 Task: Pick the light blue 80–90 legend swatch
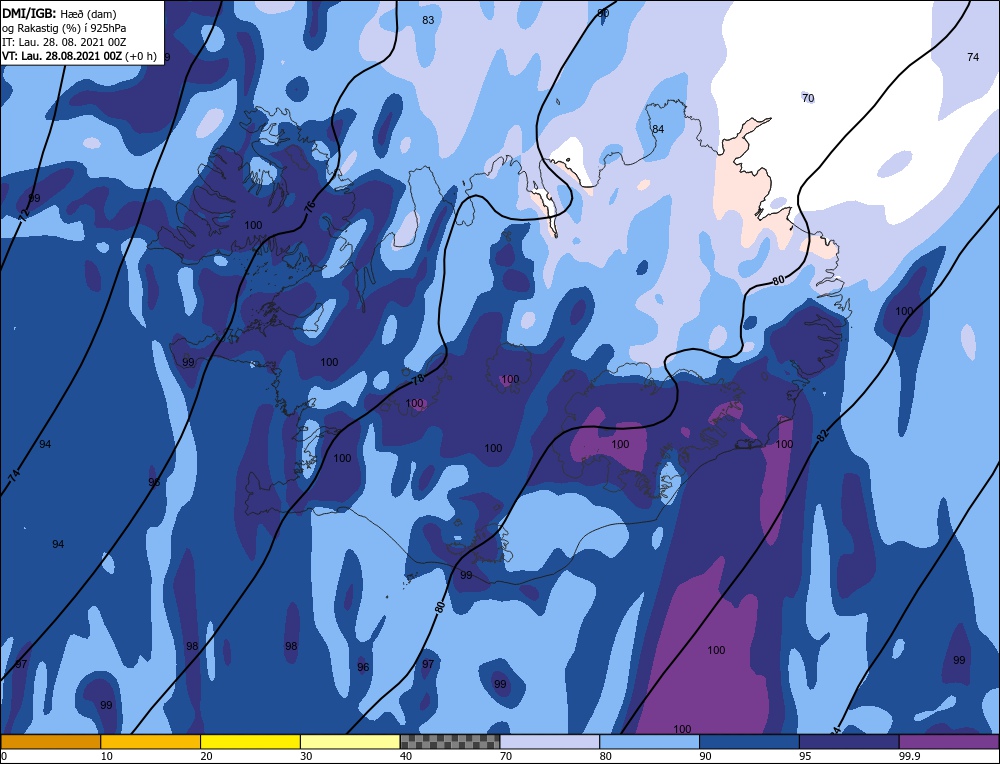coord(649,741)
